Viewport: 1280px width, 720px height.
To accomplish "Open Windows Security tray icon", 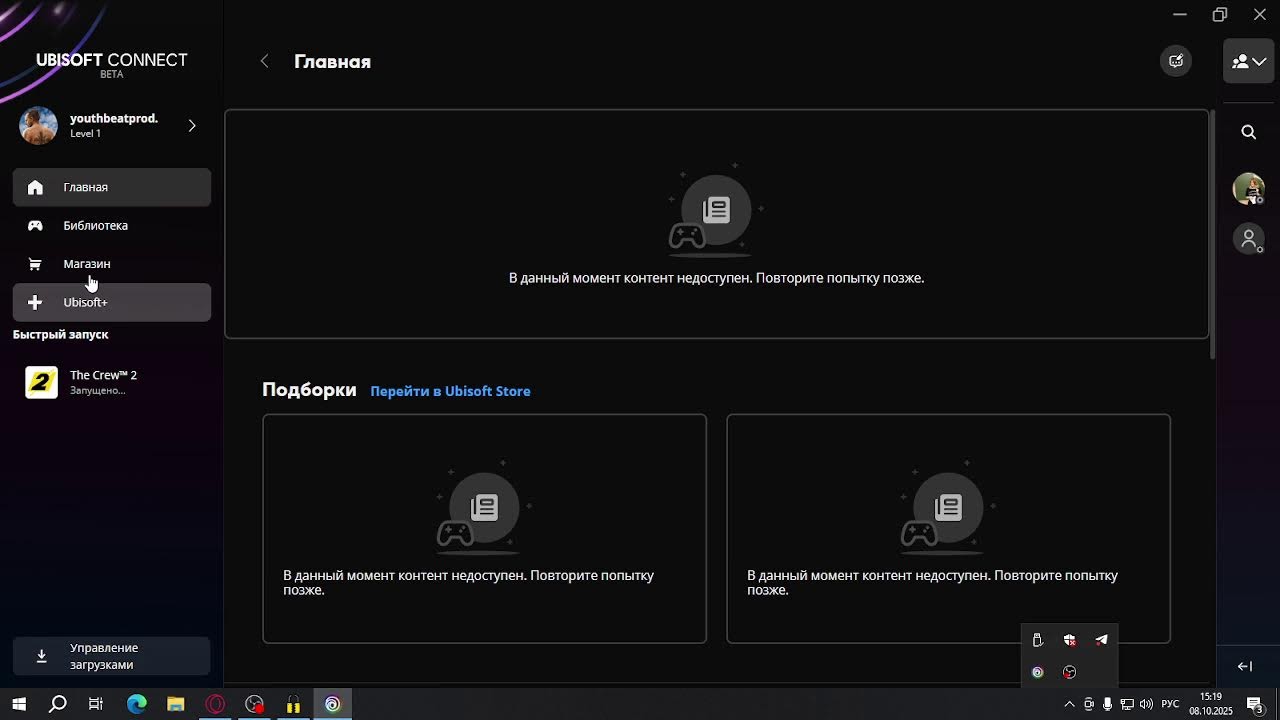I will pos(1069,640).
